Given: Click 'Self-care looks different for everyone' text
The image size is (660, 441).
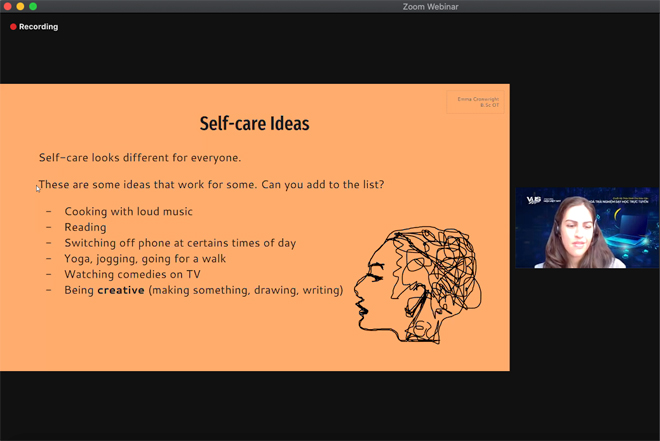Looking at the screenshot, I should coord(140,158).
